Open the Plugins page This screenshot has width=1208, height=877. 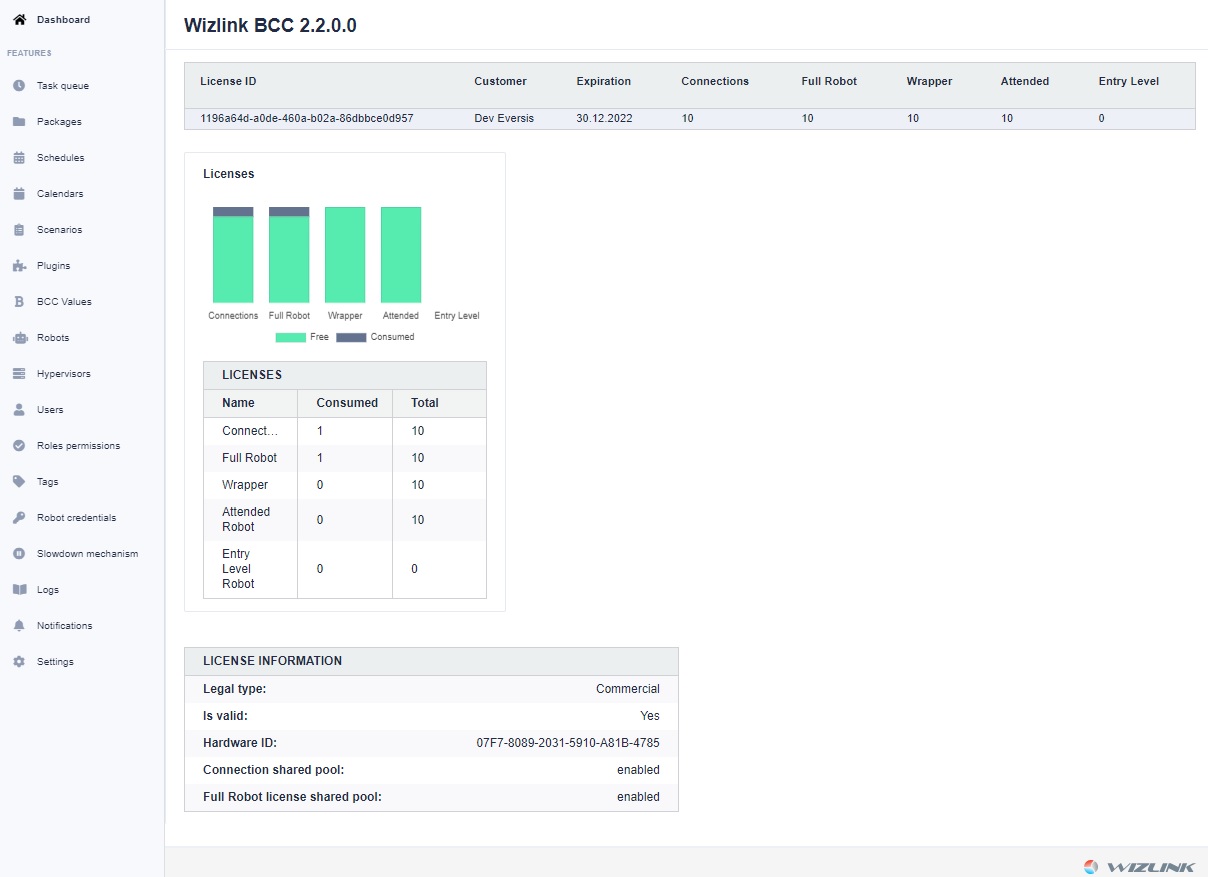coord(54,266)
